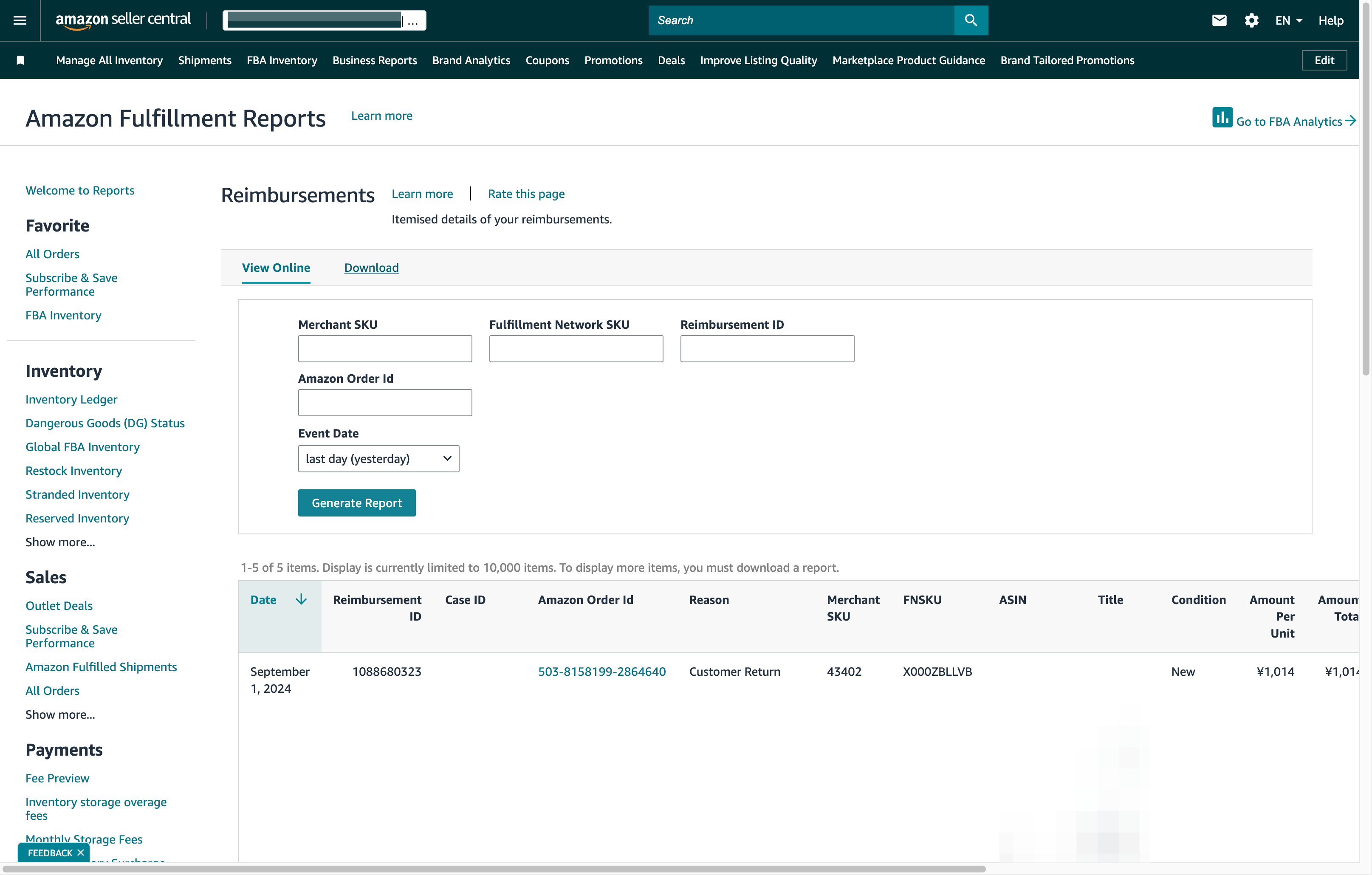The width and height of the screenshot is (1372, 875).
Task: Open Reserved Inventory report
Action: coord(77,518)
